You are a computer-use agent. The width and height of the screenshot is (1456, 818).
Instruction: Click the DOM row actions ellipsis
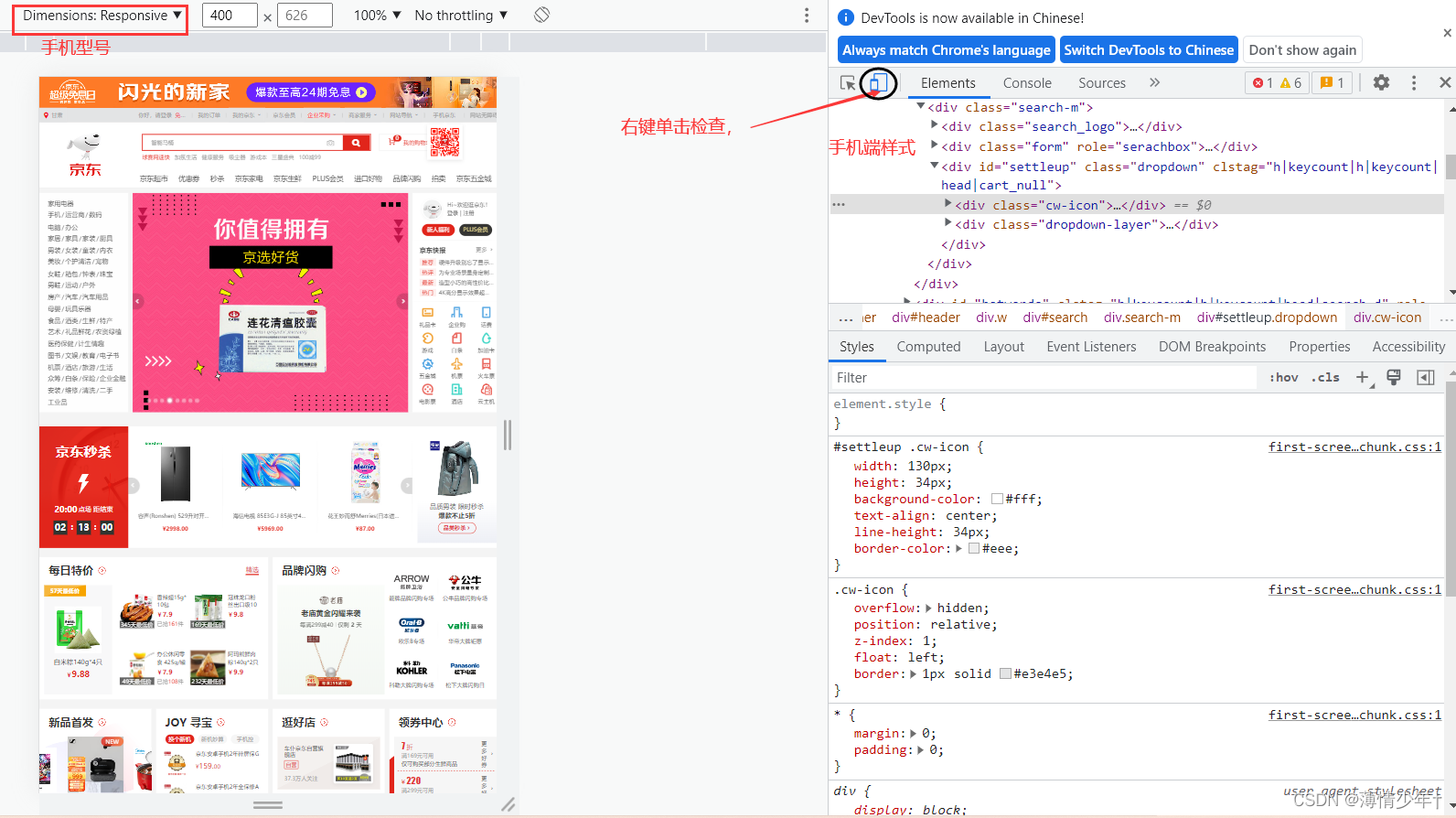839,205
